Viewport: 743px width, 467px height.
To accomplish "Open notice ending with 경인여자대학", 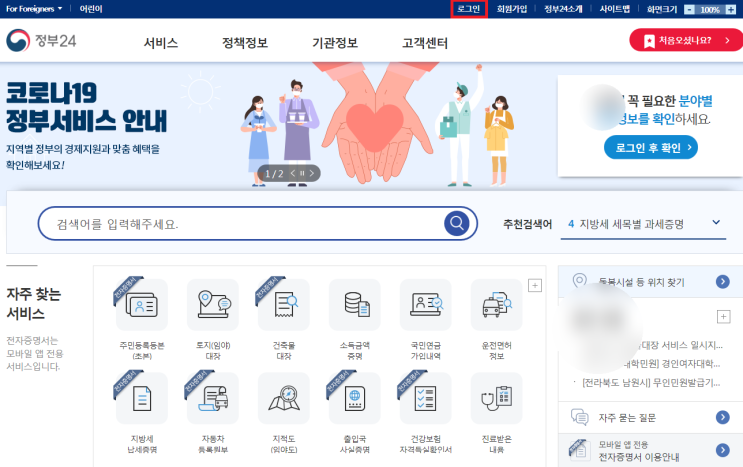I will click(x=673, y=364).
